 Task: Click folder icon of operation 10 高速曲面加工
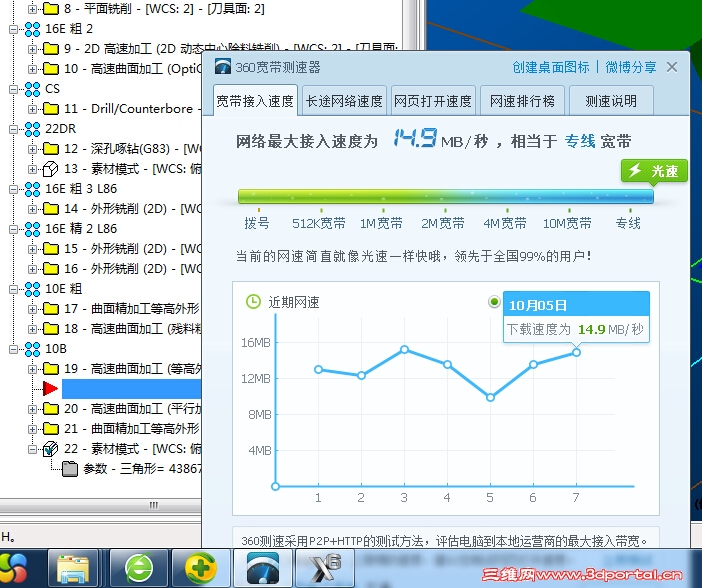coord(51,69)
